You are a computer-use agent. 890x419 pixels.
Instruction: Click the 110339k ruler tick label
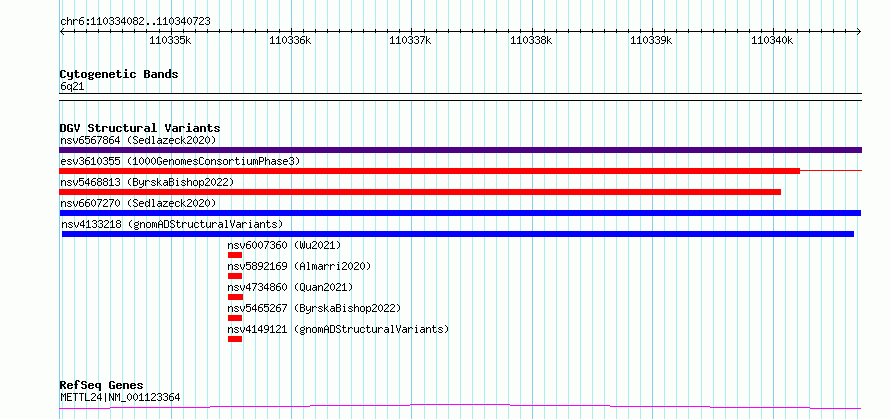[x=652, y=40]
